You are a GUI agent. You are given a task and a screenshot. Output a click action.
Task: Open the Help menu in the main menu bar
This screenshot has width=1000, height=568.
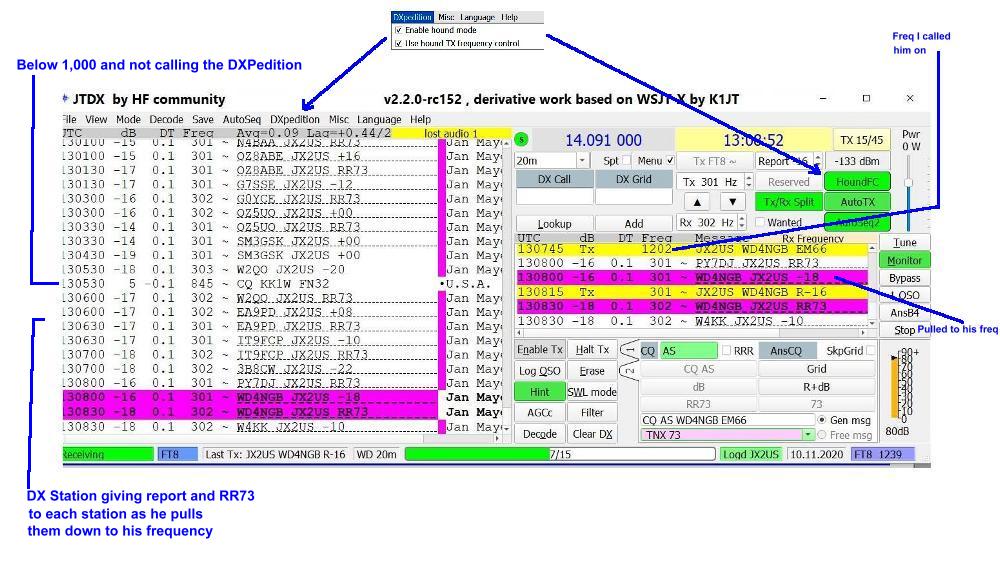tap(420, 119)
